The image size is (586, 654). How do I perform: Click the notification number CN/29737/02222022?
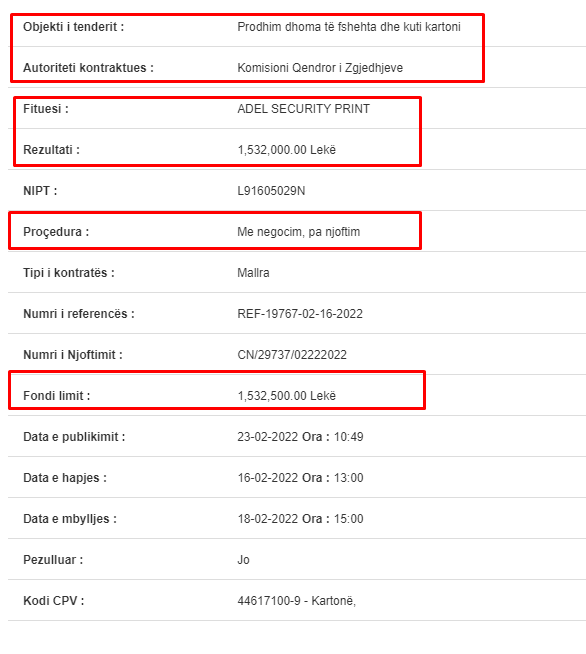tap(292, 355)
